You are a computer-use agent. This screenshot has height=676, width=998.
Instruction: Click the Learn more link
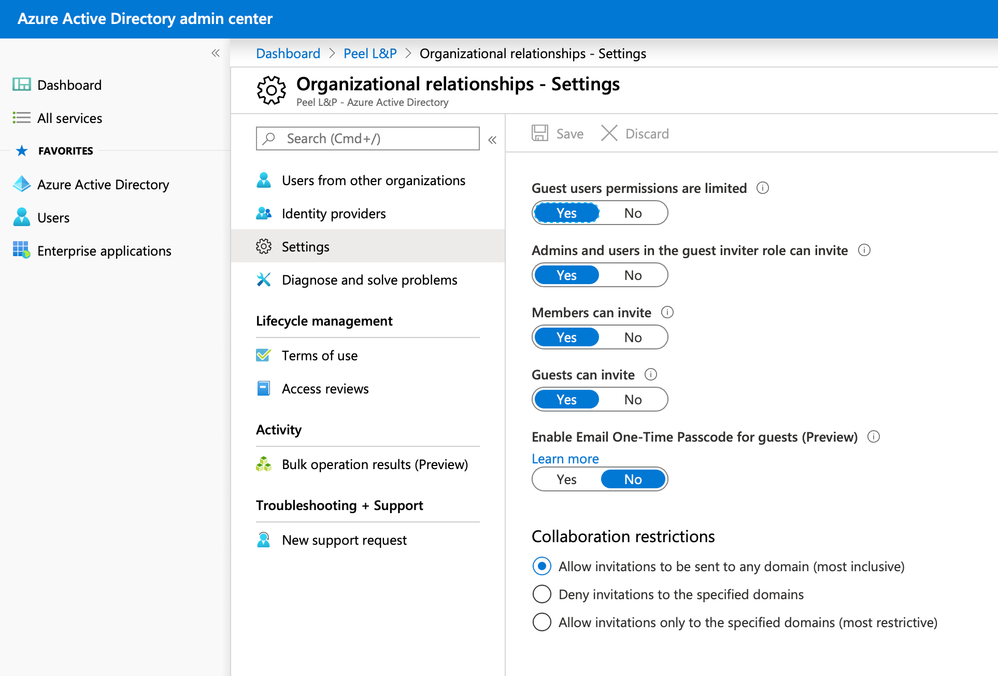click(x=565, y=459)
